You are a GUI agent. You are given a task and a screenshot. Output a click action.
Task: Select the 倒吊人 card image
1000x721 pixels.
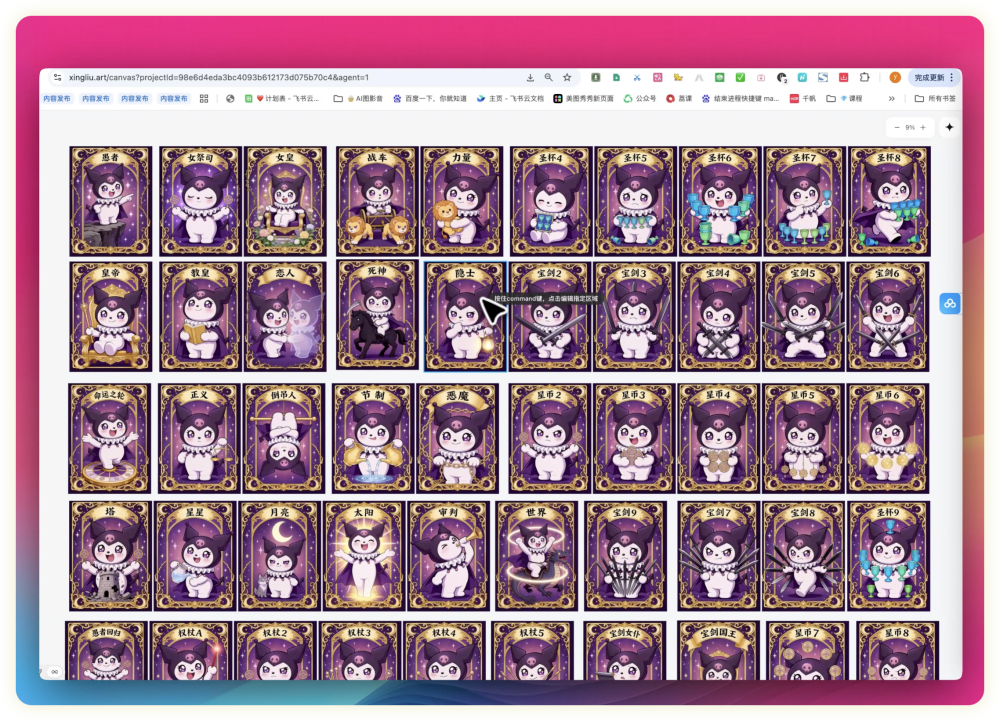[x=284, y=439]
